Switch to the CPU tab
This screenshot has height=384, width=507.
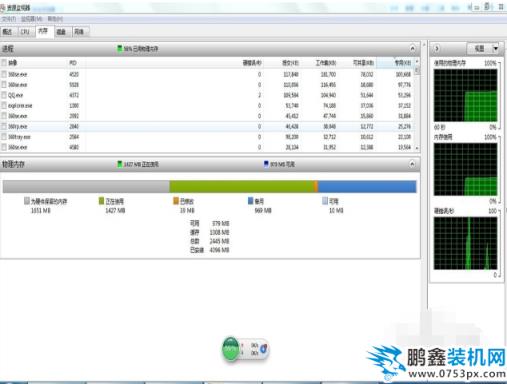pyautogui.click(x=25, y=32)
